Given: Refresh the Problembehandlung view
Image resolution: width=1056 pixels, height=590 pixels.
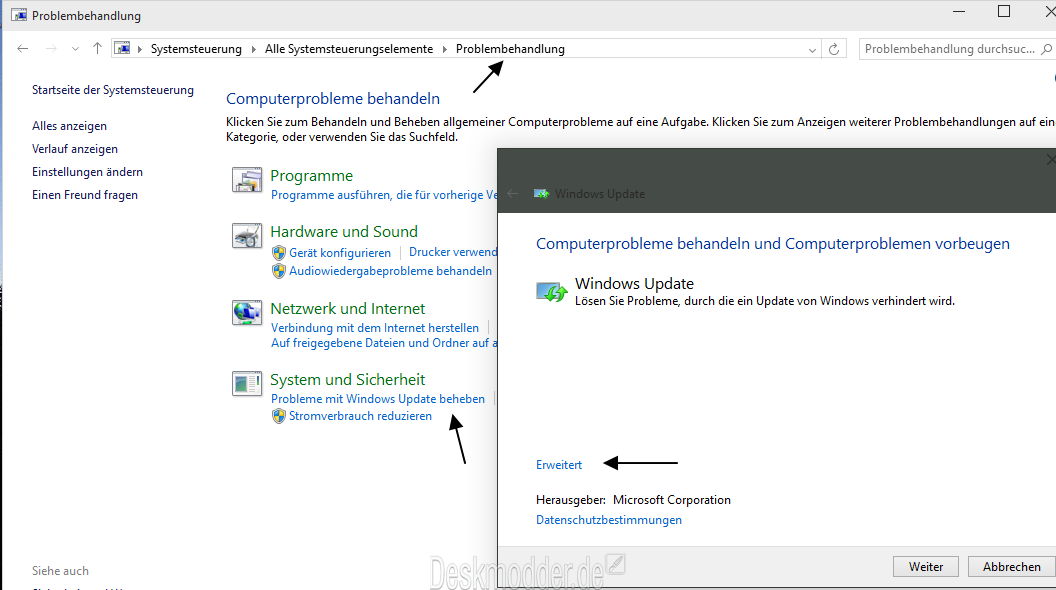Looking at the screenshot, I should [x=834, y=49].
